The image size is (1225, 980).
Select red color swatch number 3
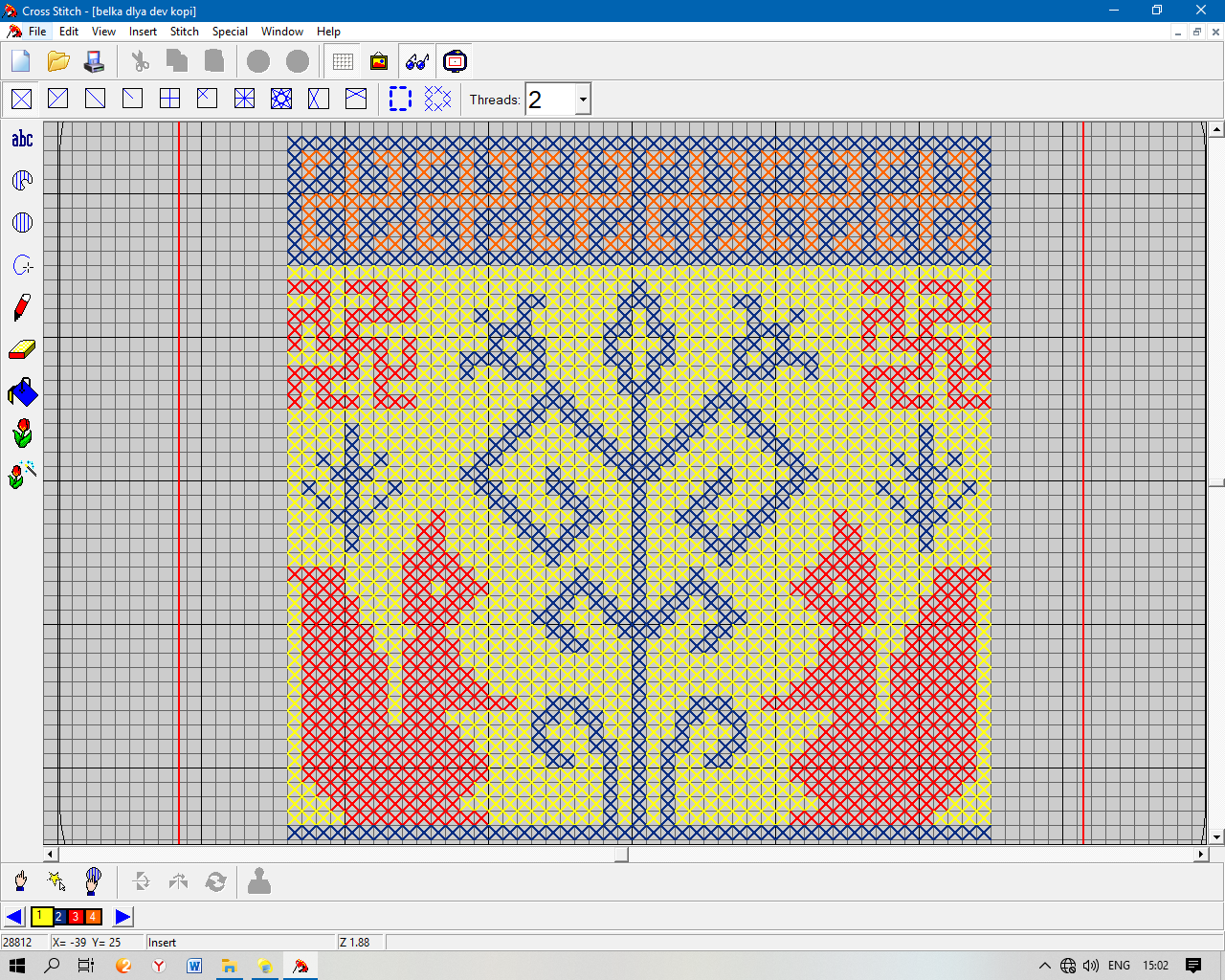(x=76, y=917)
